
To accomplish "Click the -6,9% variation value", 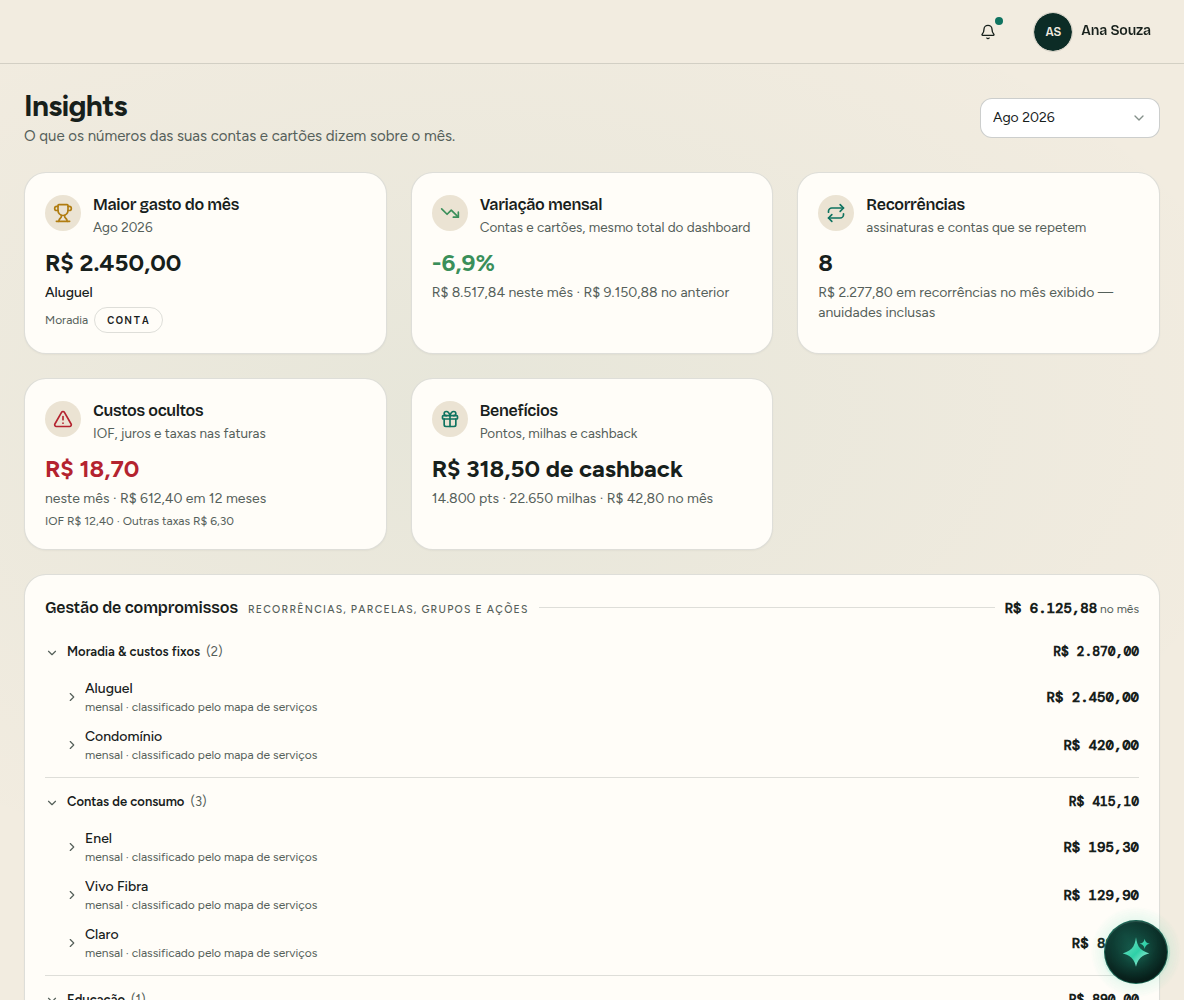I will point(463,263).
